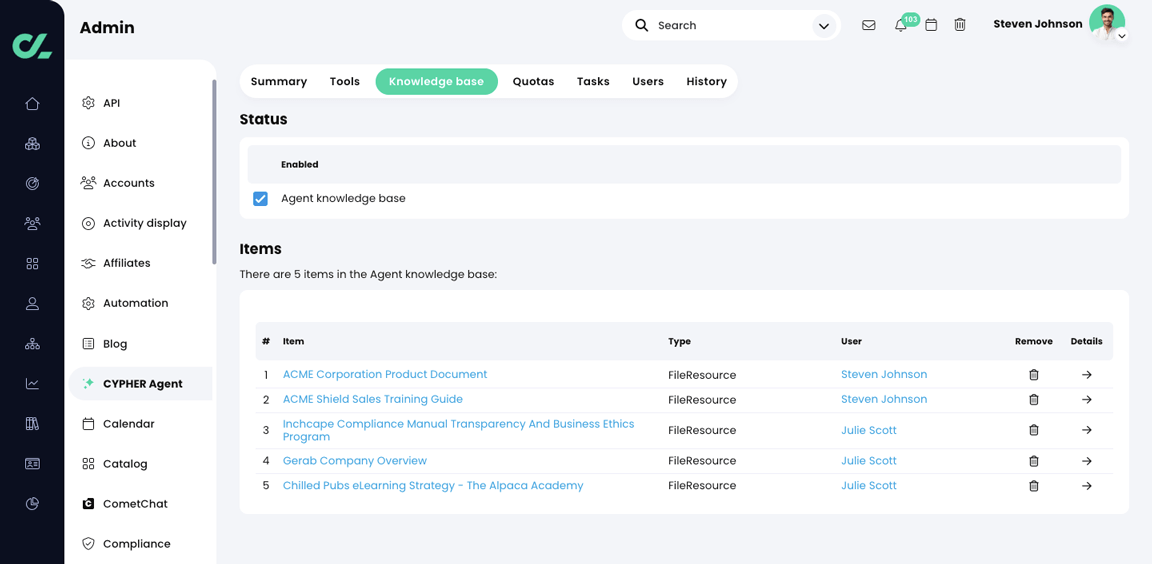Image resolution: width=1152 pixels, height=564 pixels.
Task: Switch to the History tab
Action: (706, 82)
